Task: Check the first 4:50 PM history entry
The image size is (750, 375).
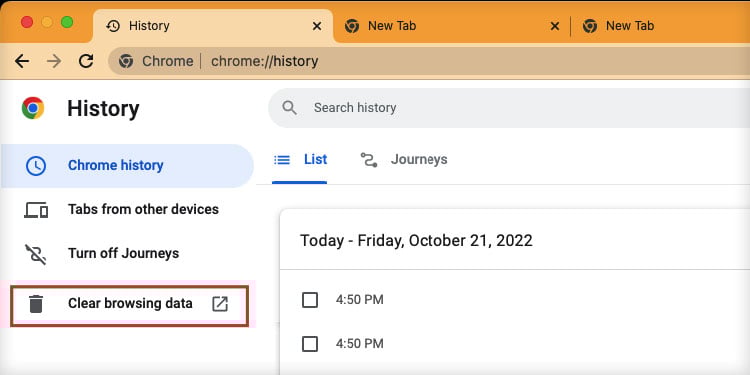Action: 310,300
